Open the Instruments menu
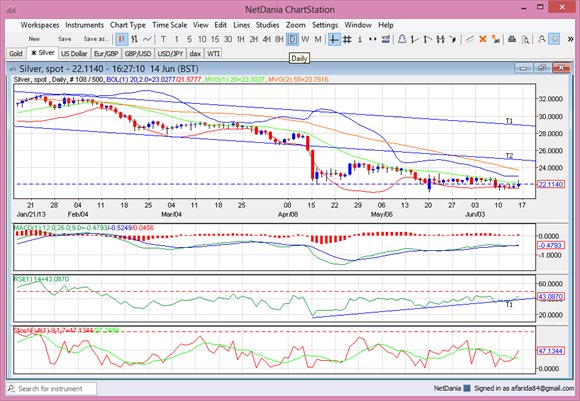 pyautogui.click(x=84, y=25)
